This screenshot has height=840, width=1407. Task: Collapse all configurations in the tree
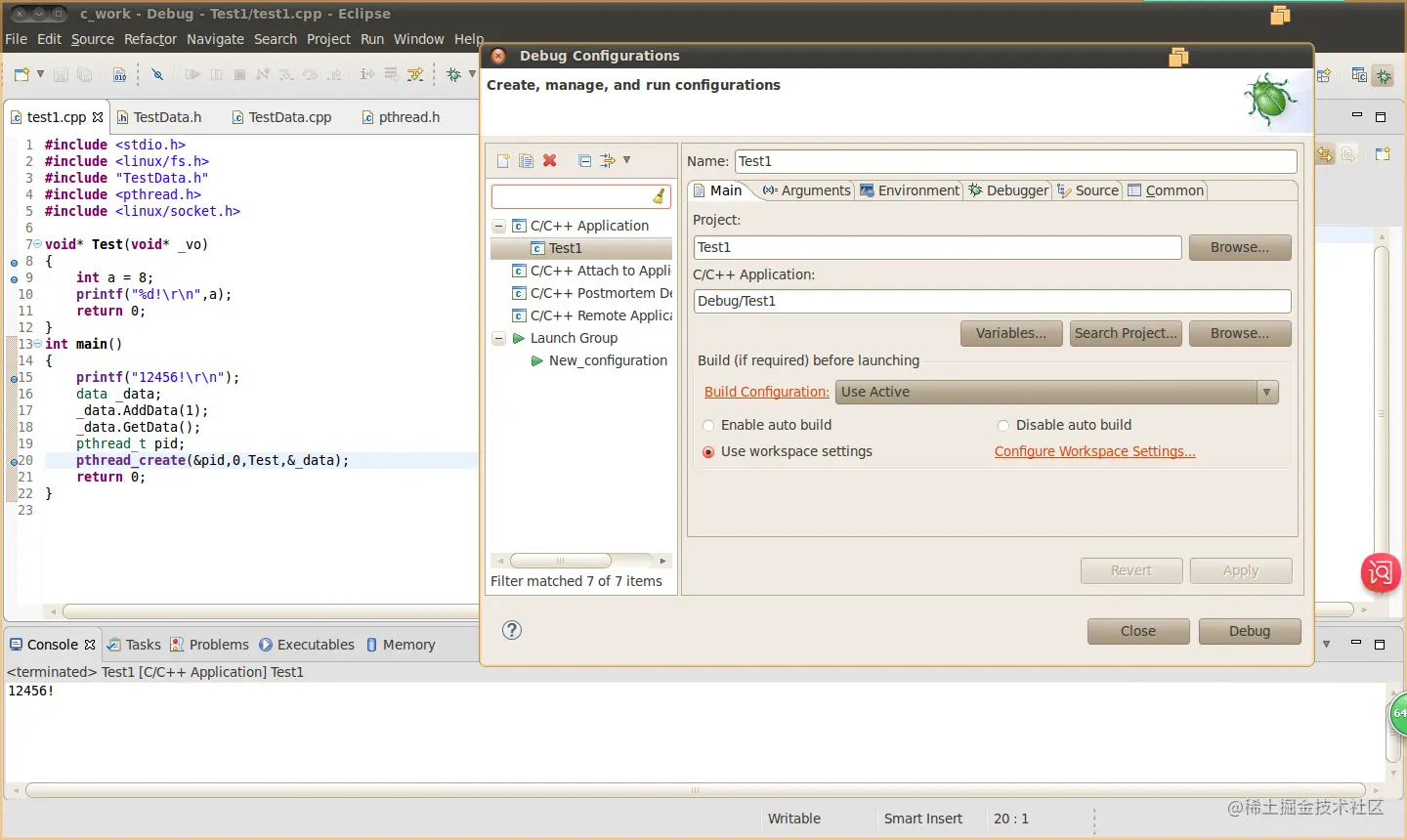tap(584, 161)
